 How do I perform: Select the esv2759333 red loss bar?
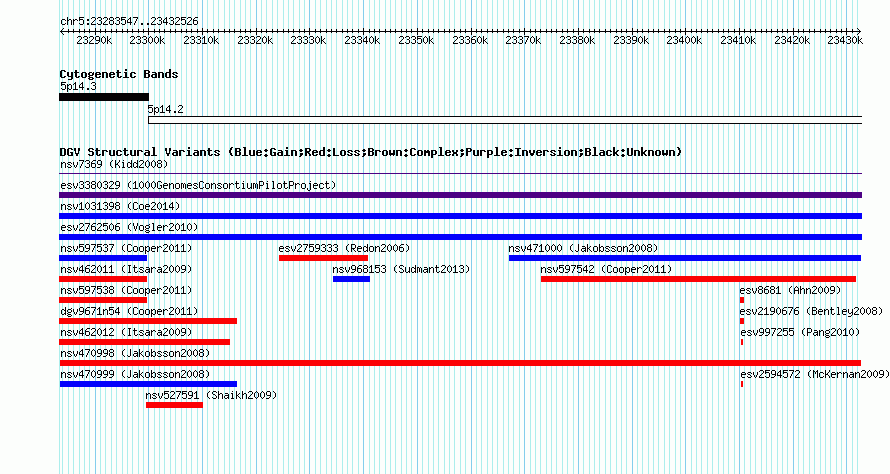323,258
